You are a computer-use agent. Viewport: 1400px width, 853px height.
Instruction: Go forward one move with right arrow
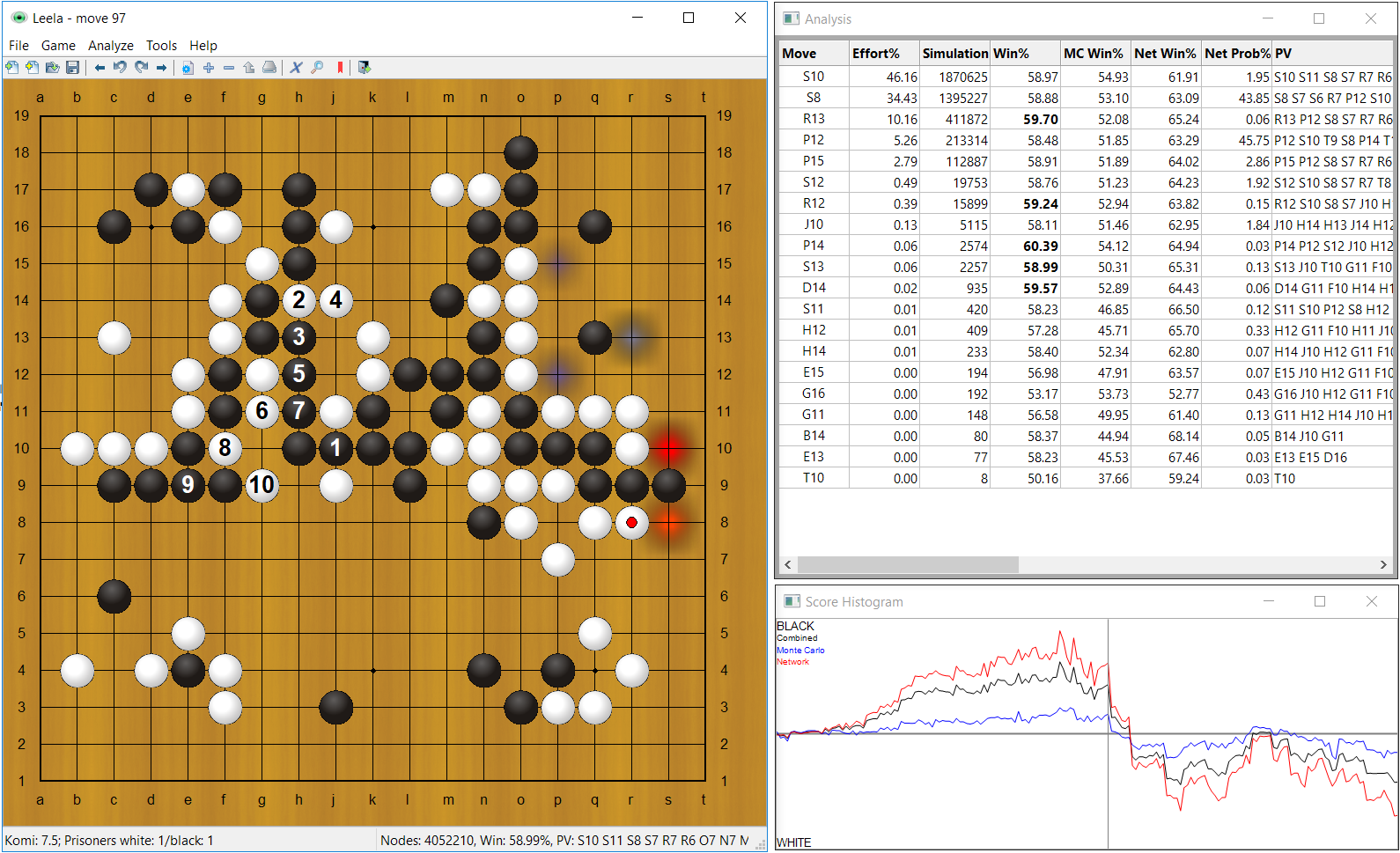coord(161,68)
